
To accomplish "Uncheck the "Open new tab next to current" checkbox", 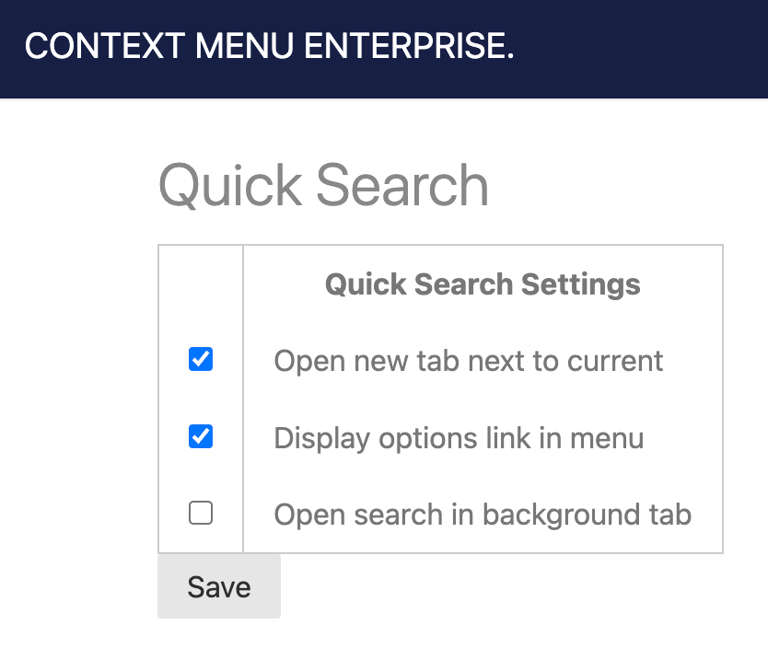I will 201,359.
